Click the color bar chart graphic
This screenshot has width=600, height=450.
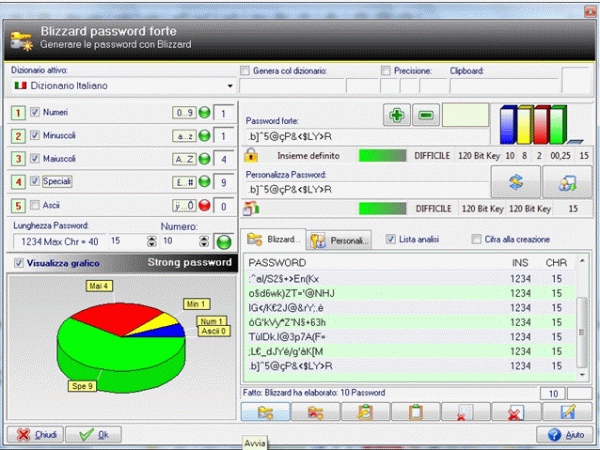[541, 124]
